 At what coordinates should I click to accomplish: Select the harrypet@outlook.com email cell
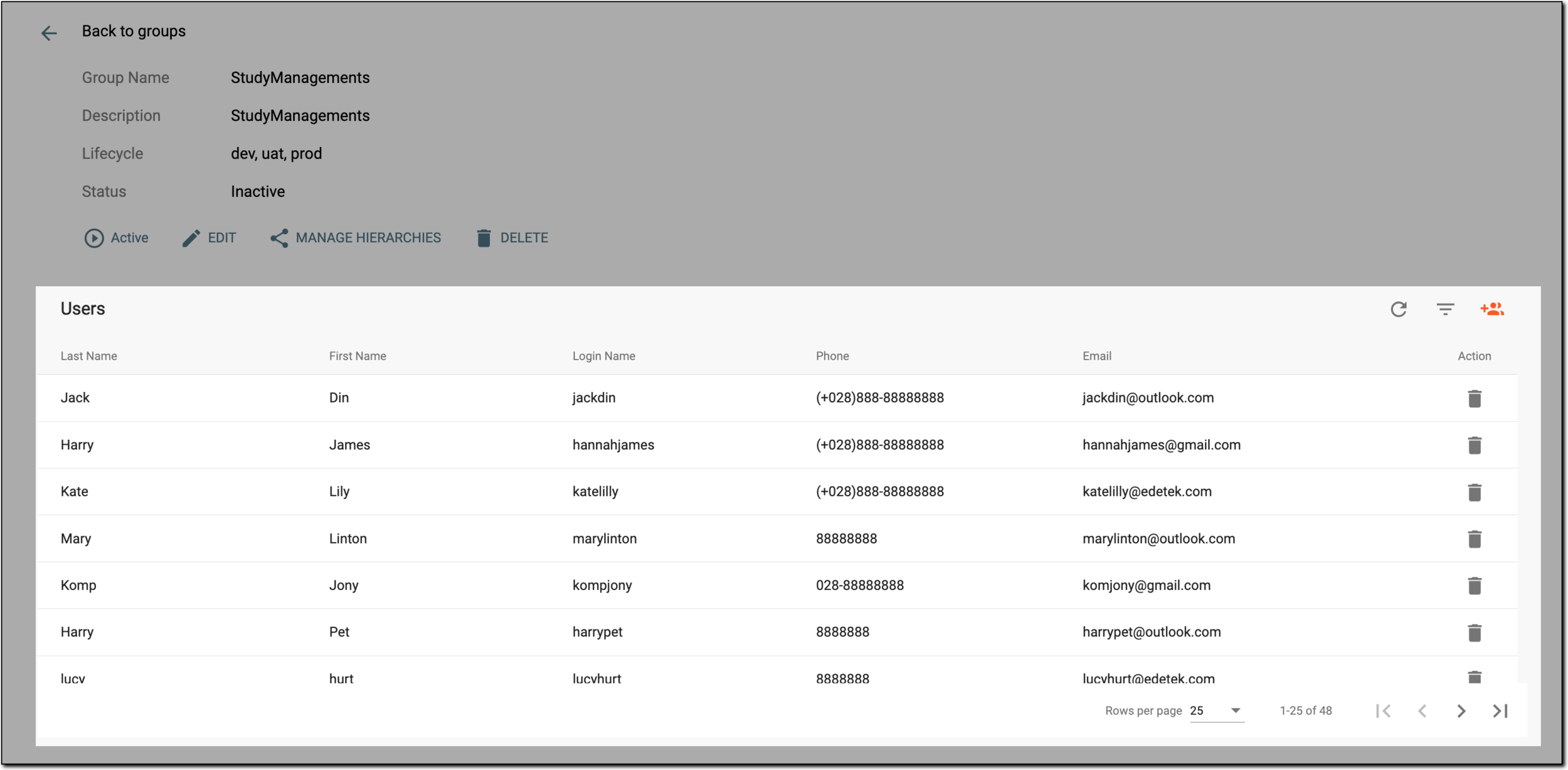1152,632
